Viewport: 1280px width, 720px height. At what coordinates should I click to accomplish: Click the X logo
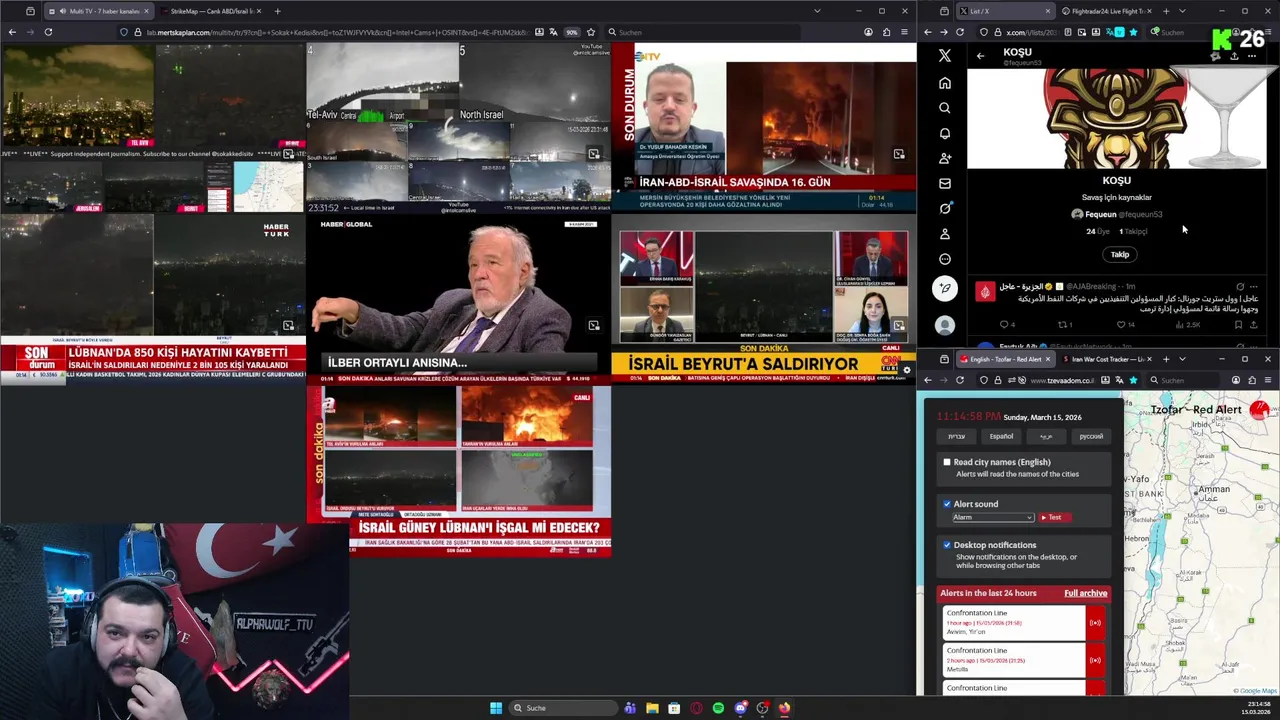tap(945, 56)
